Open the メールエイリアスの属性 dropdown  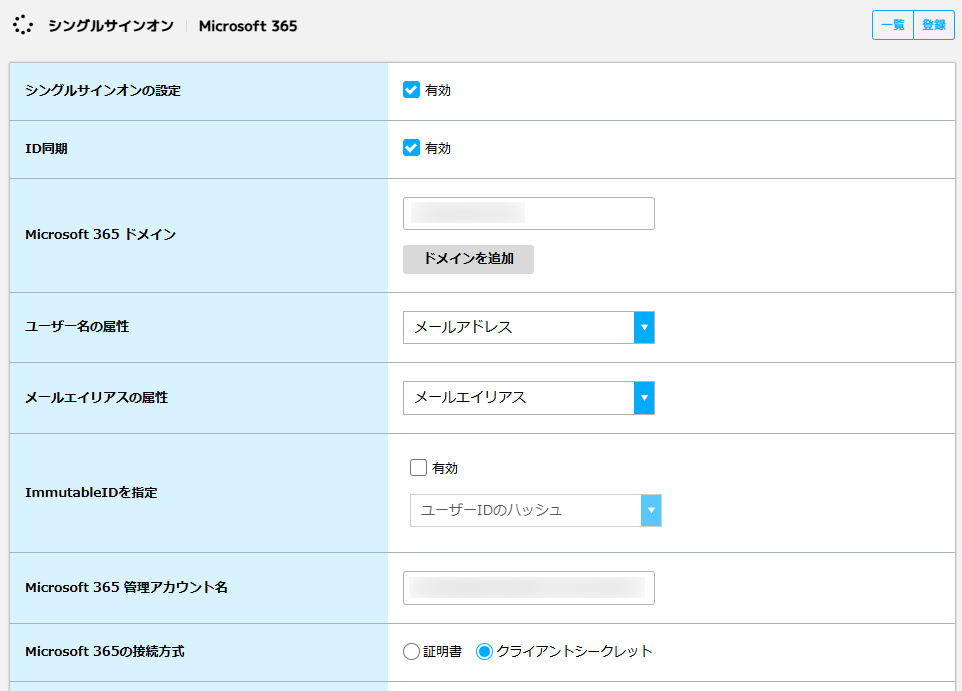(x=529, y=398)
